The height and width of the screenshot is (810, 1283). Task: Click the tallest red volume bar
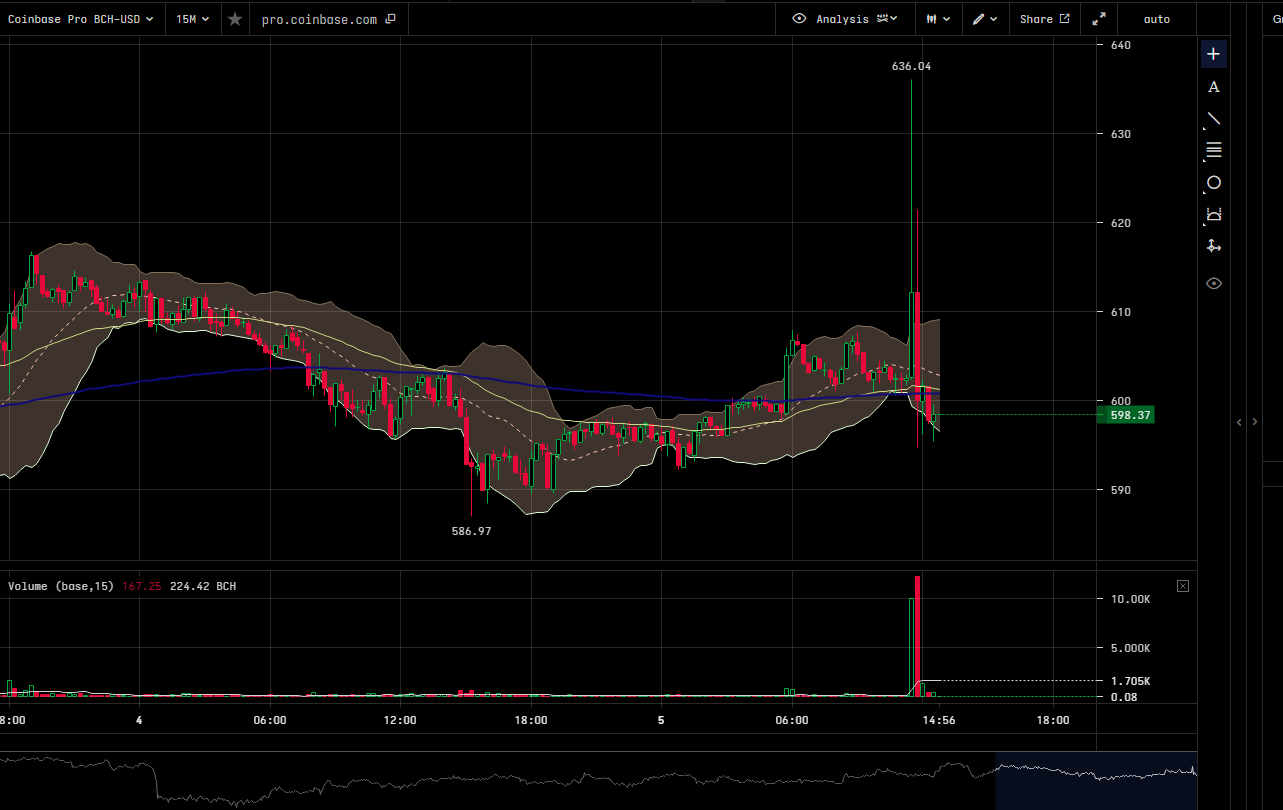tap(917, 636)
